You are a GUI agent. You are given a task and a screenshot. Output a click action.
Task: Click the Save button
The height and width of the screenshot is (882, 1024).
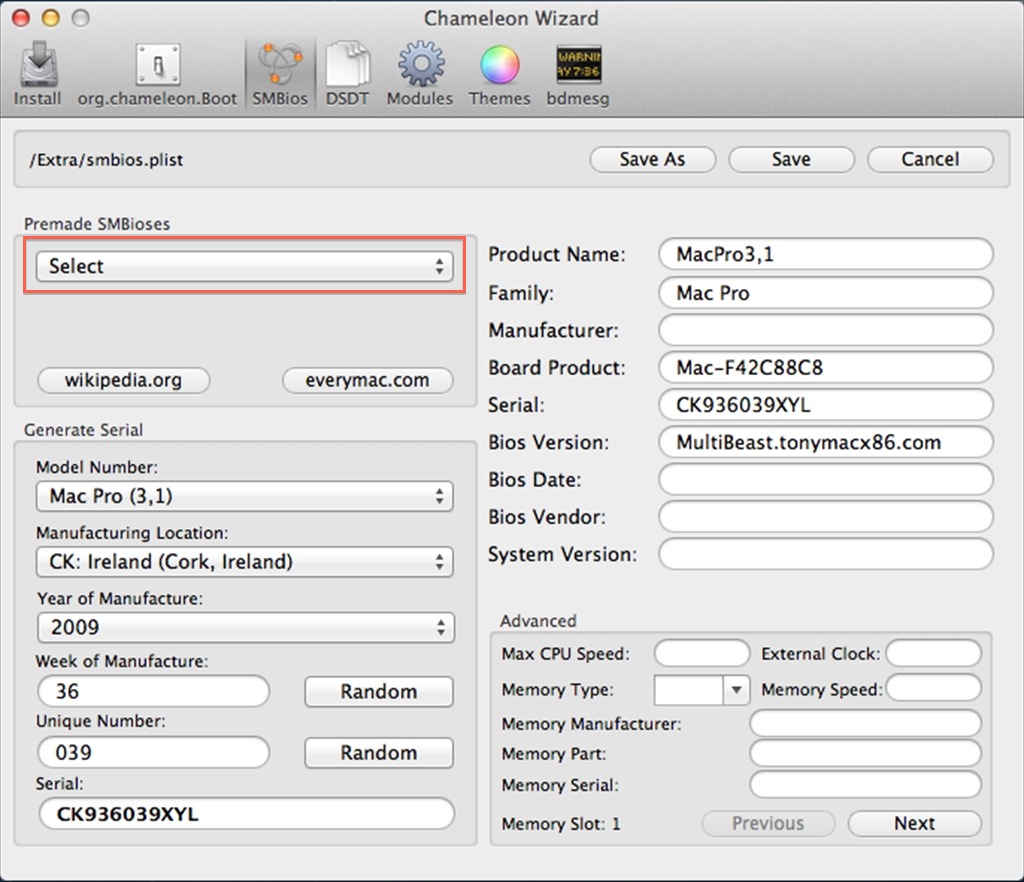tap(792, 159)
